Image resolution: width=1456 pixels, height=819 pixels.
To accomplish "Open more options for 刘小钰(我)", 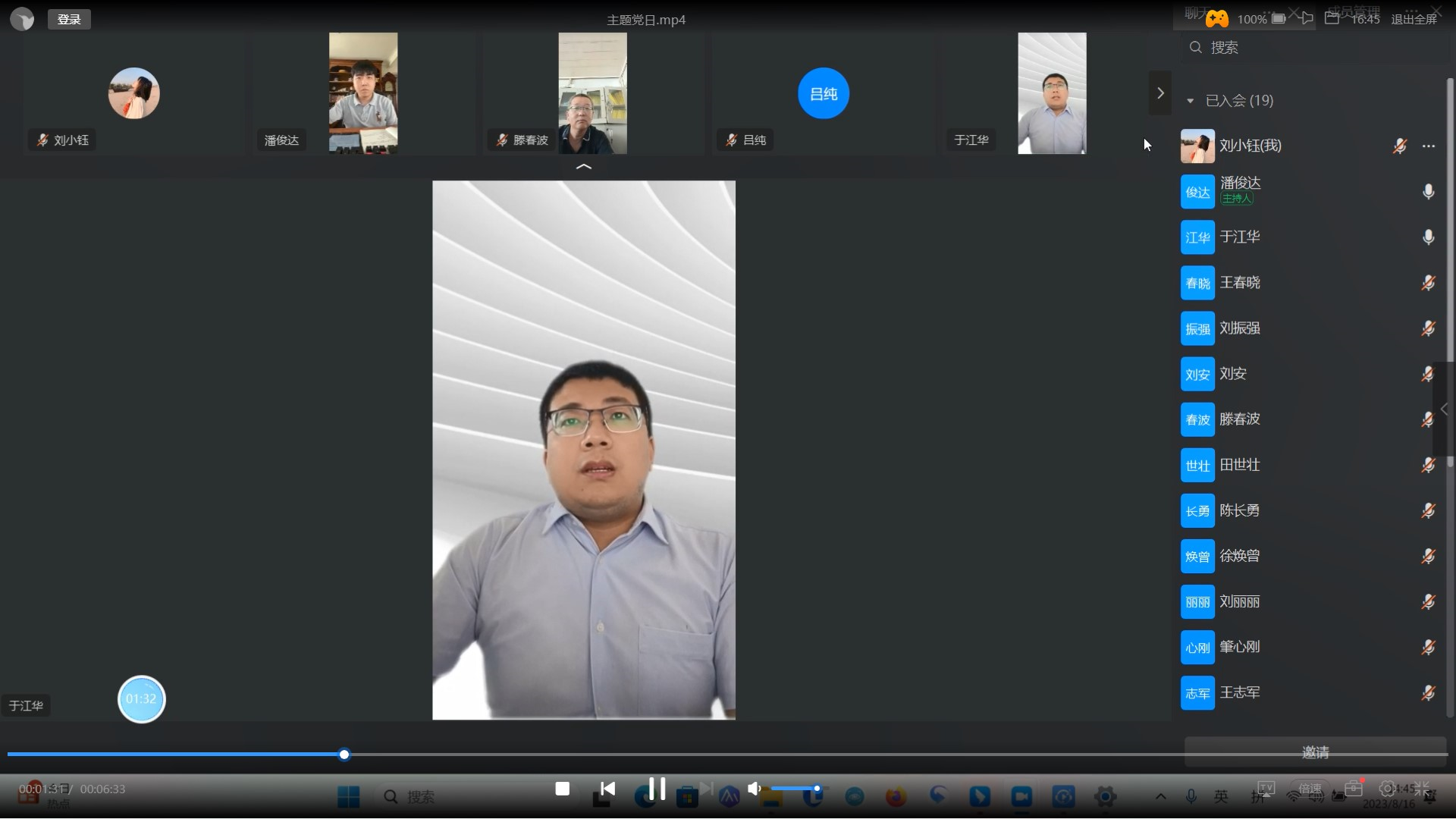I will [1429, 146].
